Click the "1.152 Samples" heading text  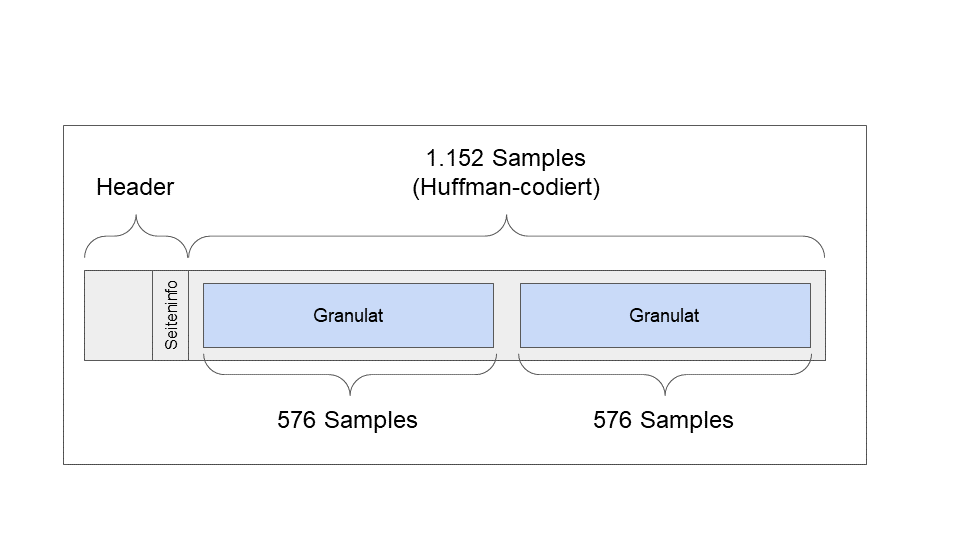[505, 158]
